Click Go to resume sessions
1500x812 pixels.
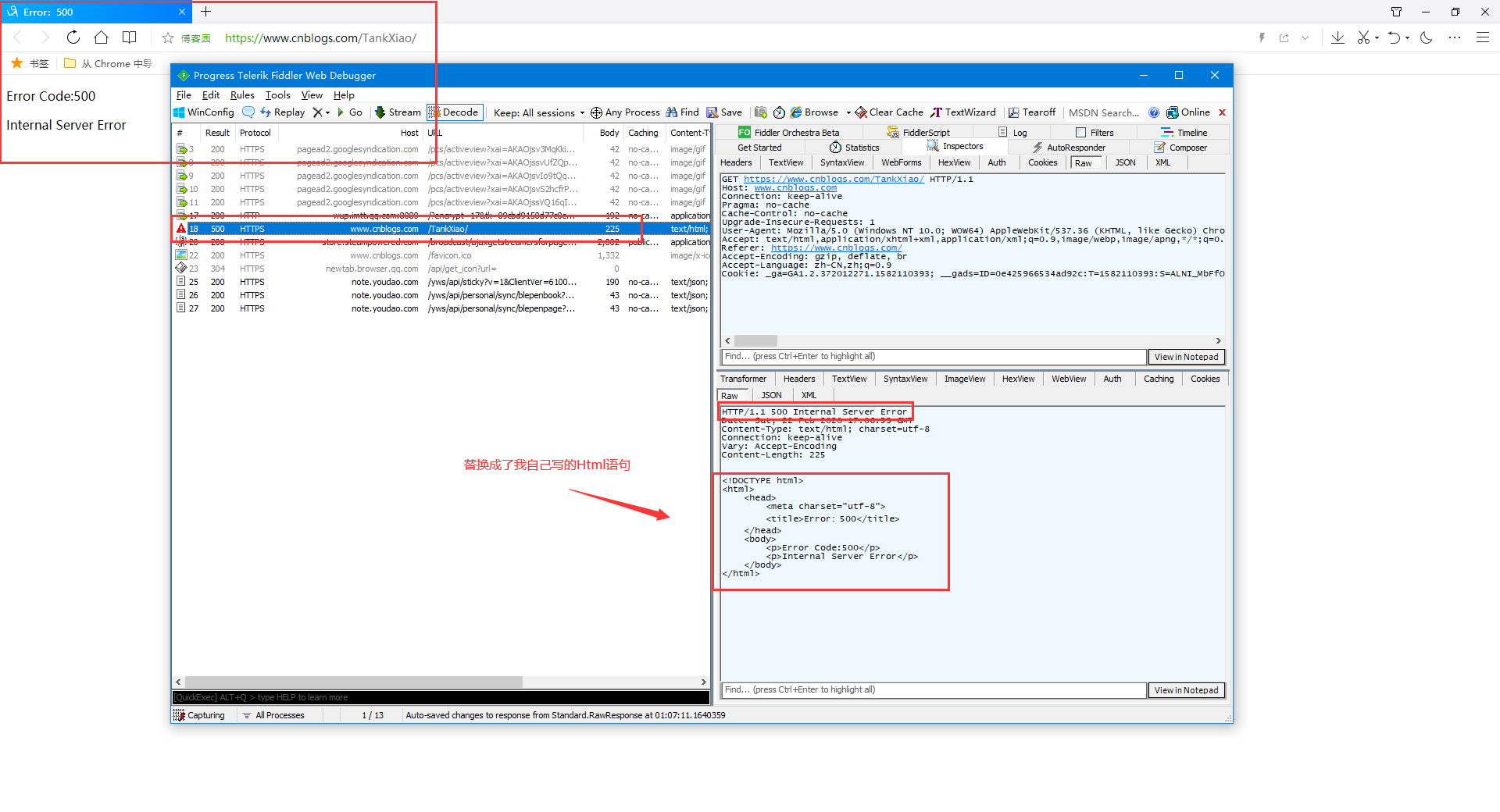349,112
